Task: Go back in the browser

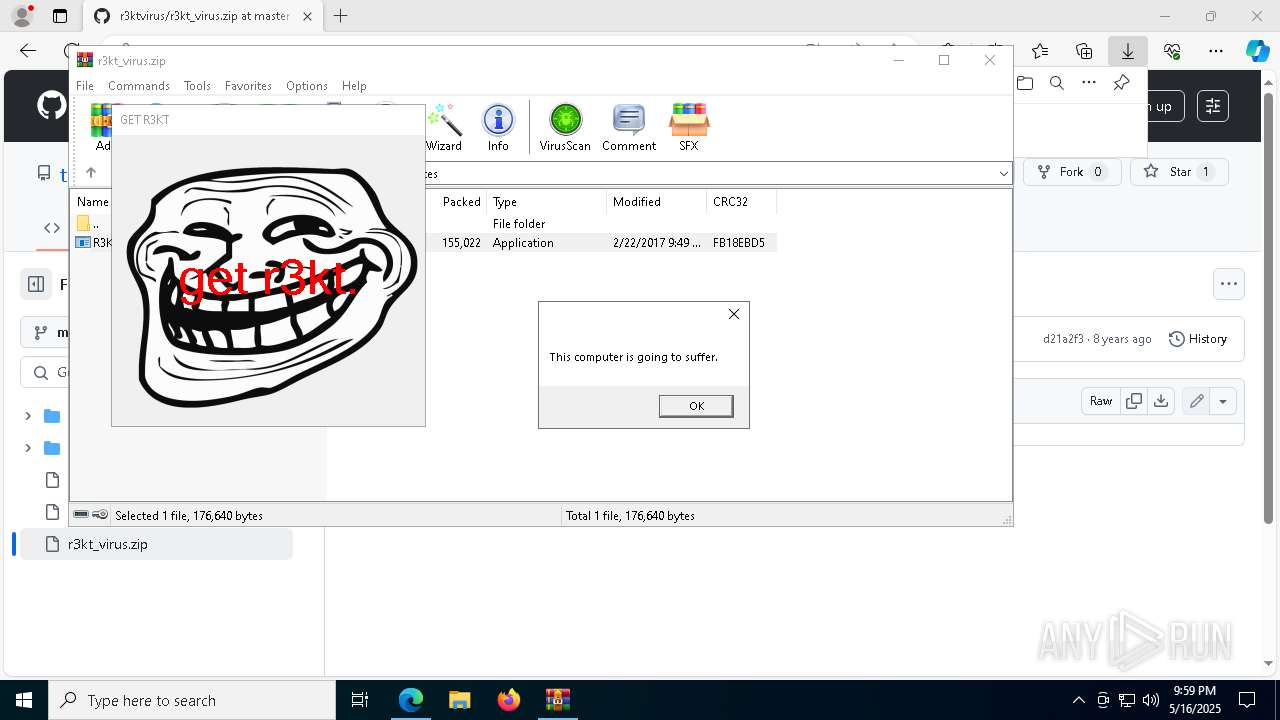Action: click(x=28, y=51)
